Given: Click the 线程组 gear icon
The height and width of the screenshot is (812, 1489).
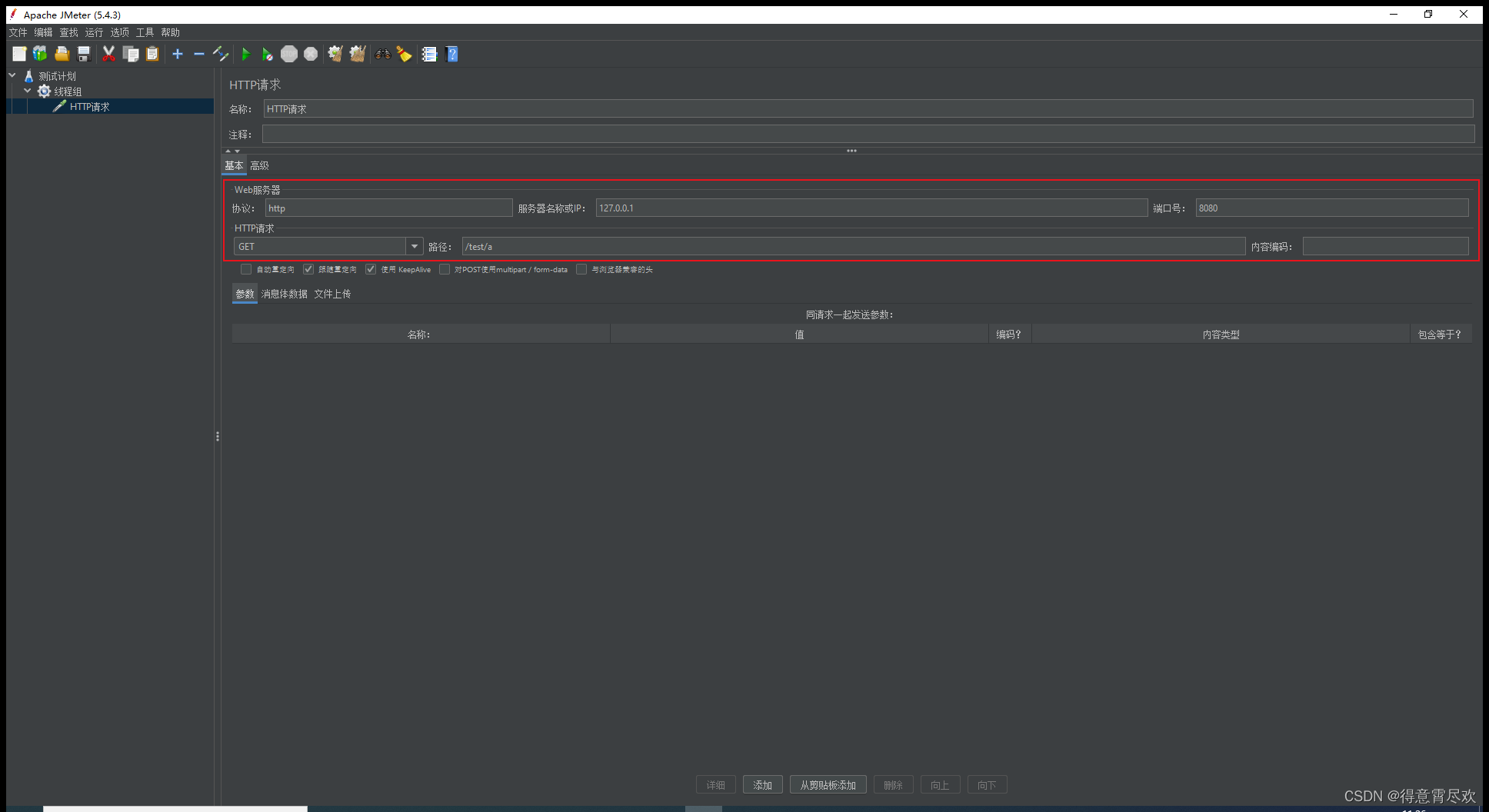Looking at the screenshot, I should (x=44, y=92).
